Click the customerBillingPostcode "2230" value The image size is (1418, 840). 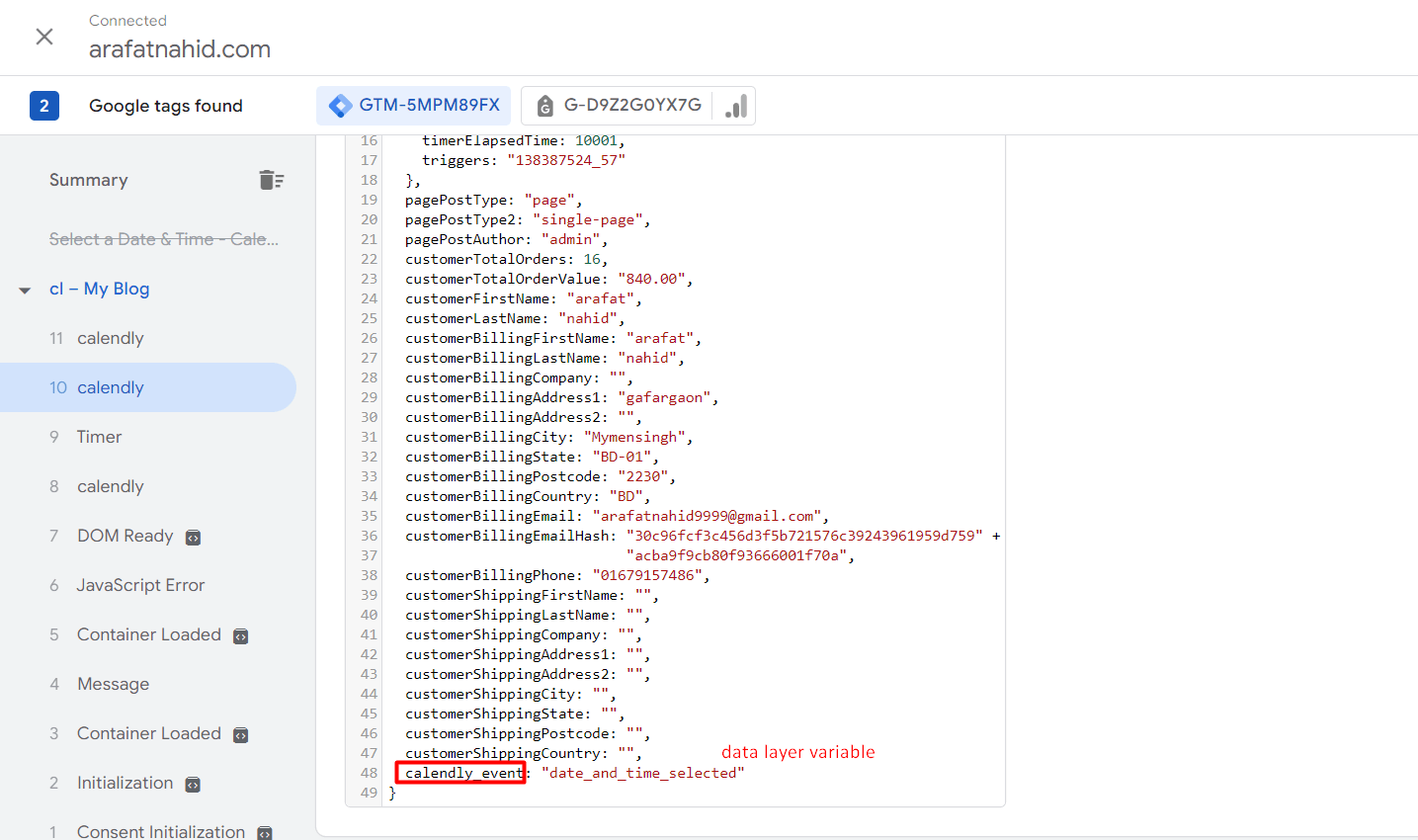pos(643,476)
